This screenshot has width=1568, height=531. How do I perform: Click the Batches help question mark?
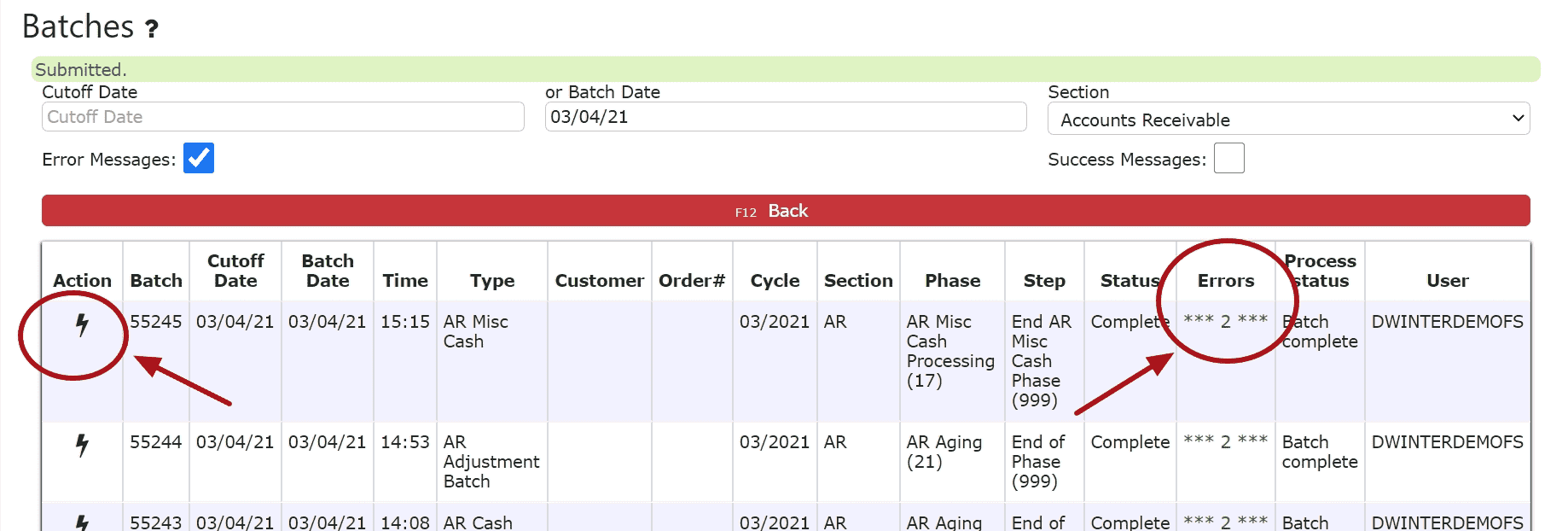click(152, 29)
